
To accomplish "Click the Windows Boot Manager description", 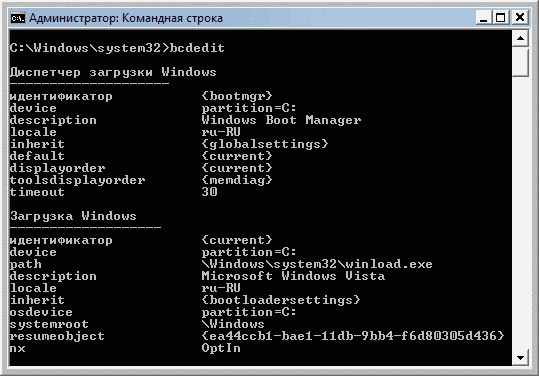I will tap(281, 120).
